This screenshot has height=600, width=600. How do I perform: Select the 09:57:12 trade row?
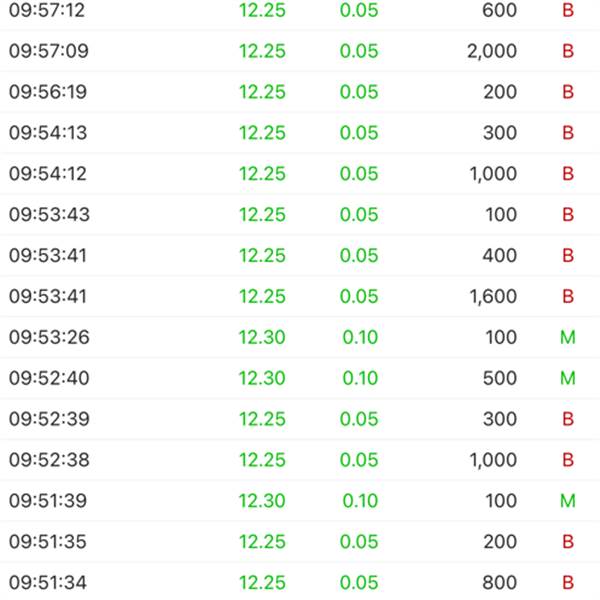pos(300,10)
